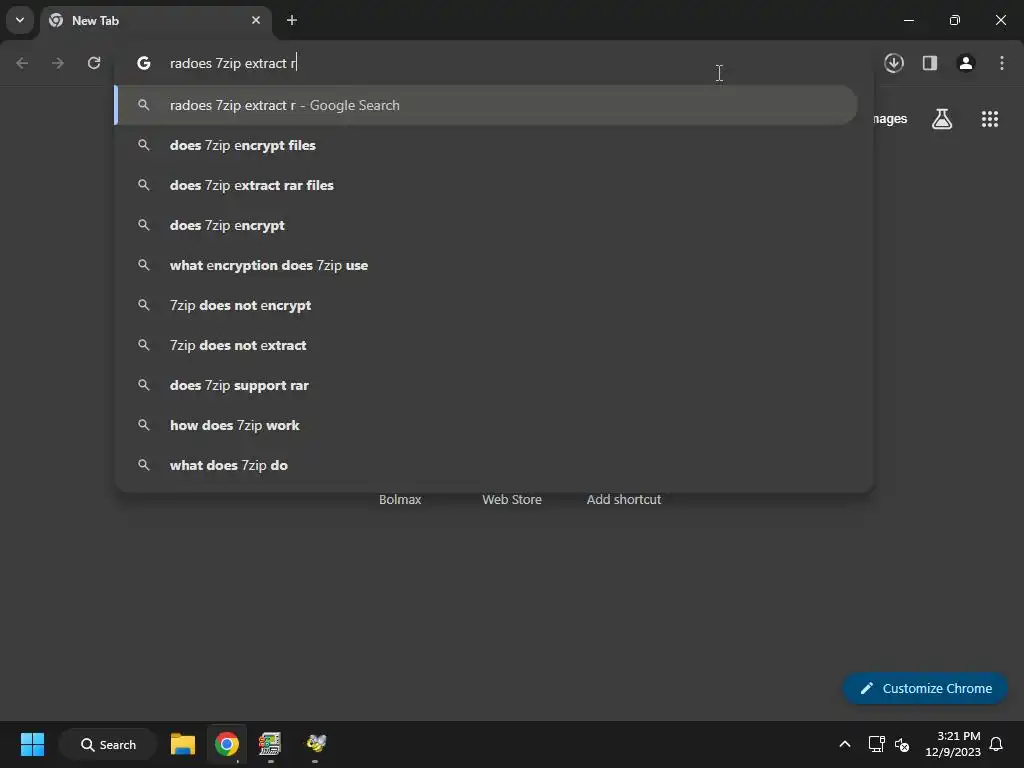Click search icon beside 'what does 7zip do'

(144, 465)
